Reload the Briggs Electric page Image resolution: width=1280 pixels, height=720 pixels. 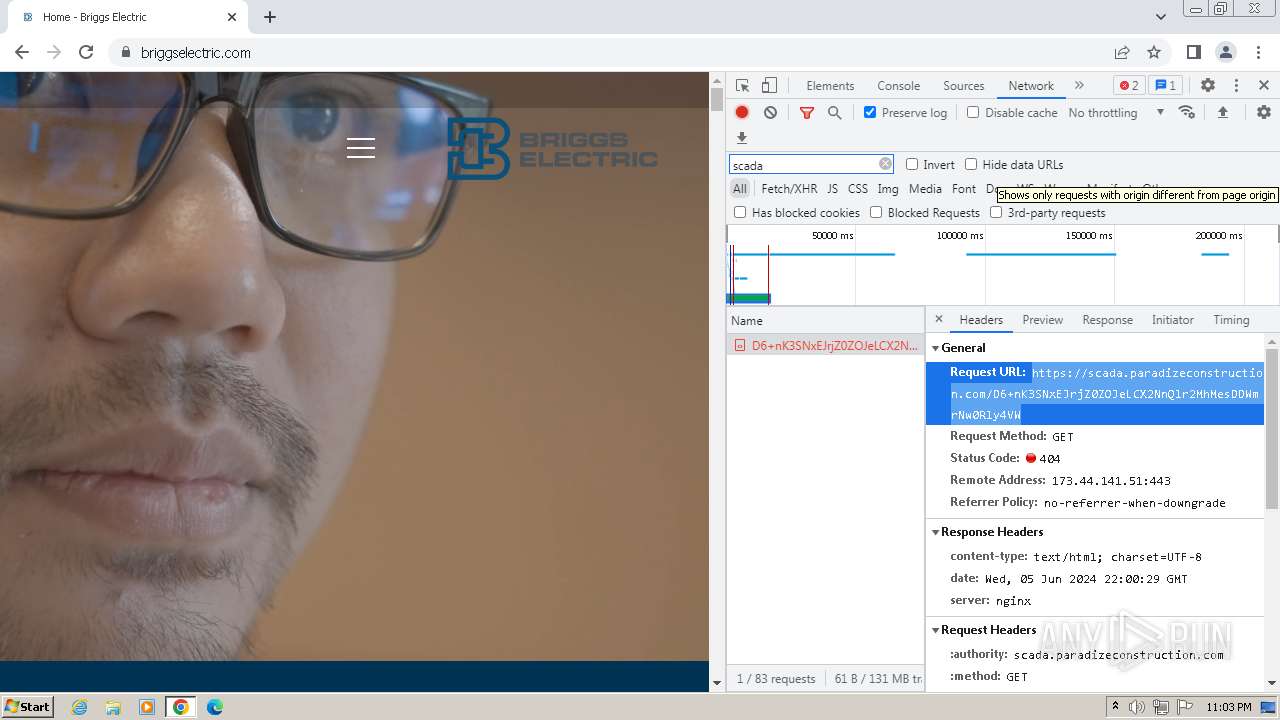pos(86,52)
